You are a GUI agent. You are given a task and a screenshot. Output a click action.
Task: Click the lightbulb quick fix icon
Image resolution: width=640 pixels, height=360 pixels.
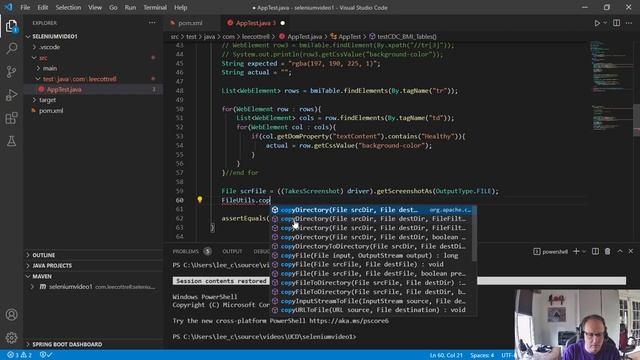pyautogui.click(x=200, y=200)
